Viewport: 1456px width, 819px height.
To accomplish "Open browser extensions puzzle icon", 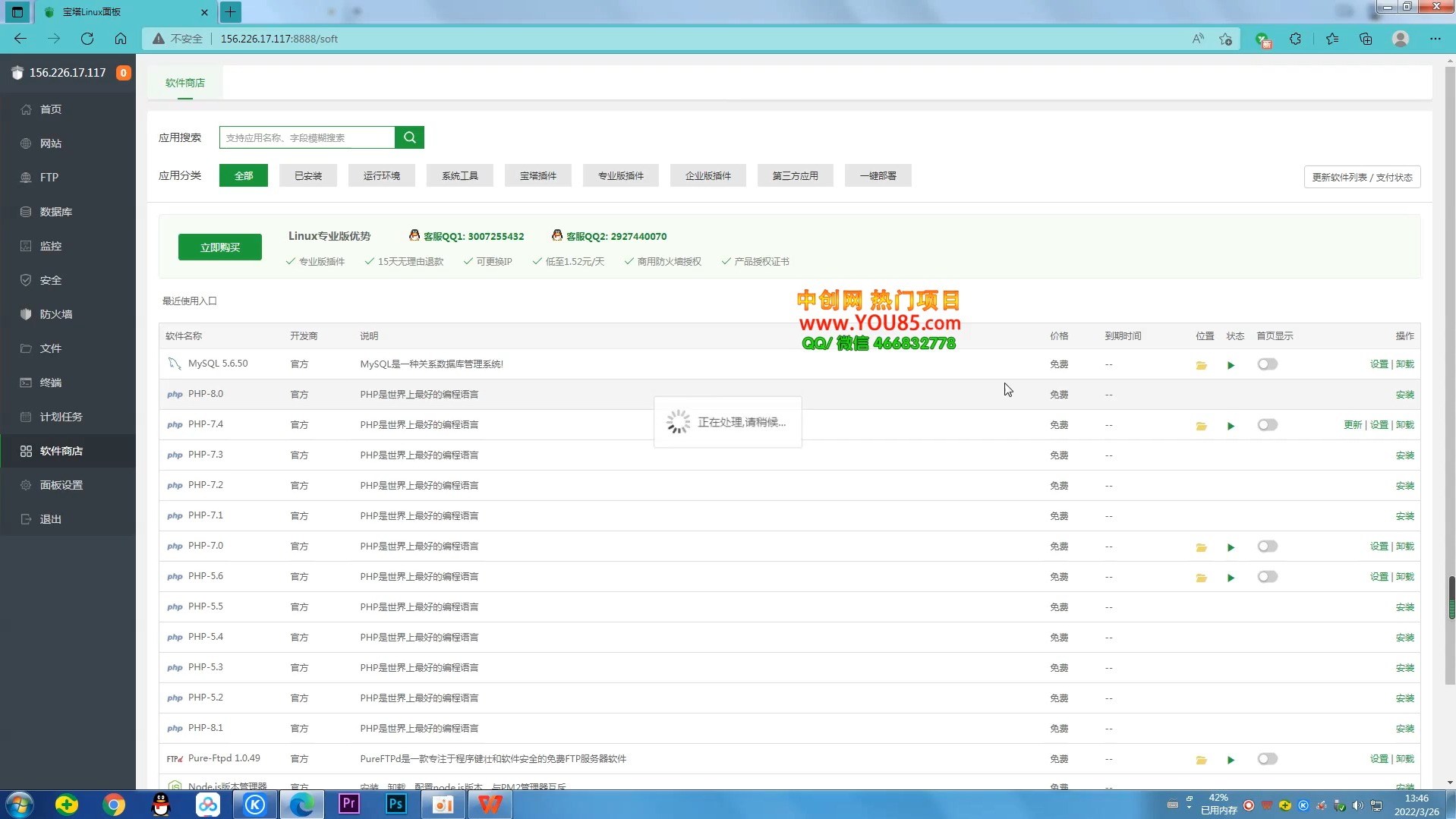I will coord(1295,39).
